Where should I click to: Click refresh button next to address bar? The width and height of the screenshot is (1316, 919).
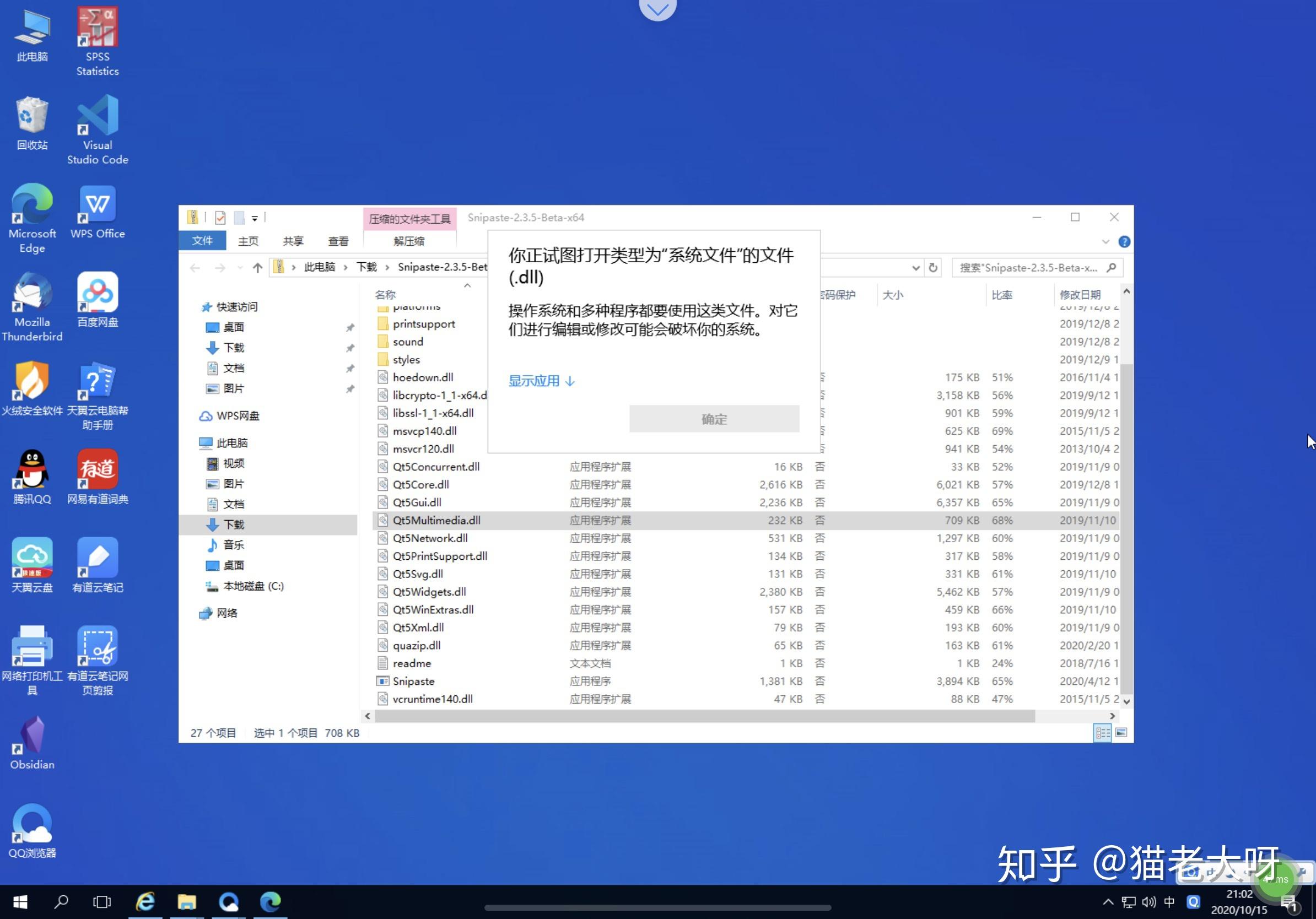pos(933,268)
